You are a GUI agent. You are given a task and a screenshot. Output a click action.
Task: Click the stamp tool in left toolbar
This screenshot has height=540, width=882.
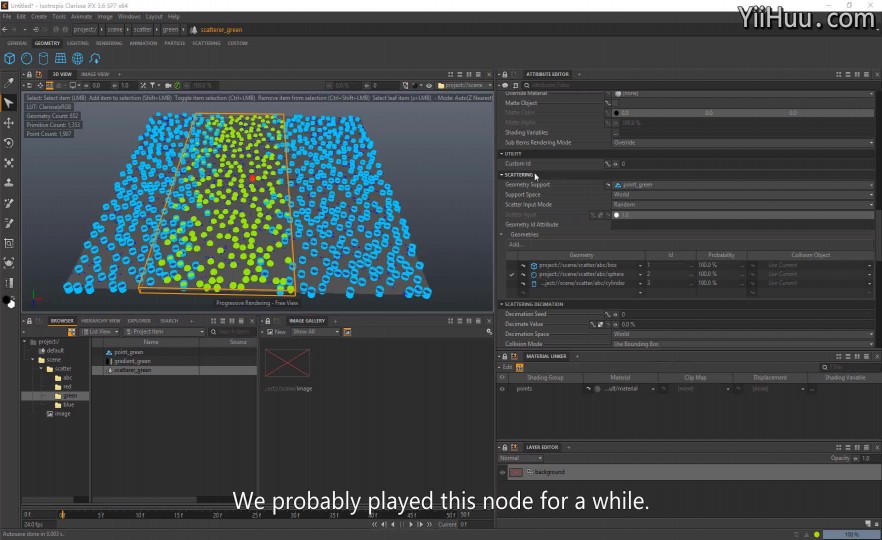pyautogui.click(x=8, y=183)
